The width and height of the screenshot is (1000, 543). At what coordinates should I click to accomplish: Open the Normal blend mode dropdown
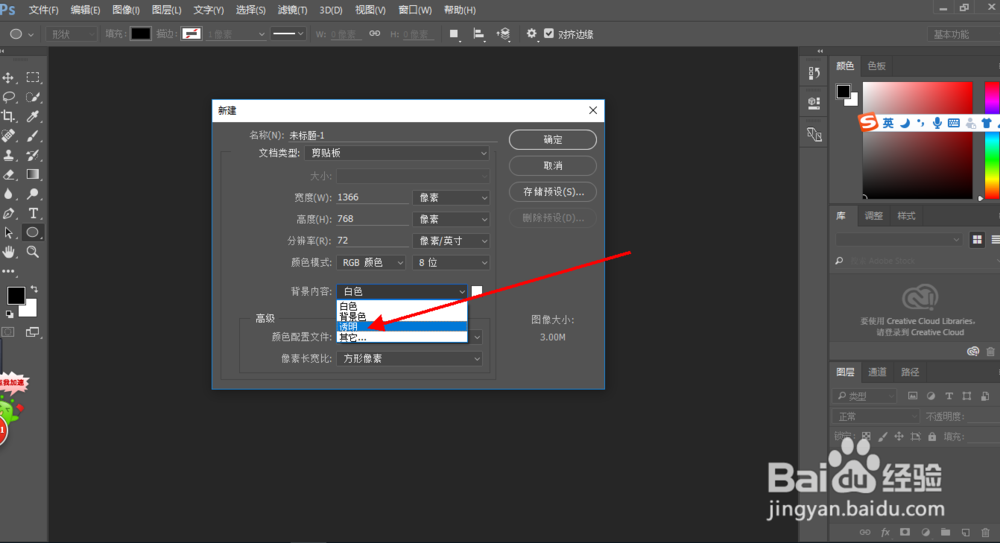click(x=875, y=417)
